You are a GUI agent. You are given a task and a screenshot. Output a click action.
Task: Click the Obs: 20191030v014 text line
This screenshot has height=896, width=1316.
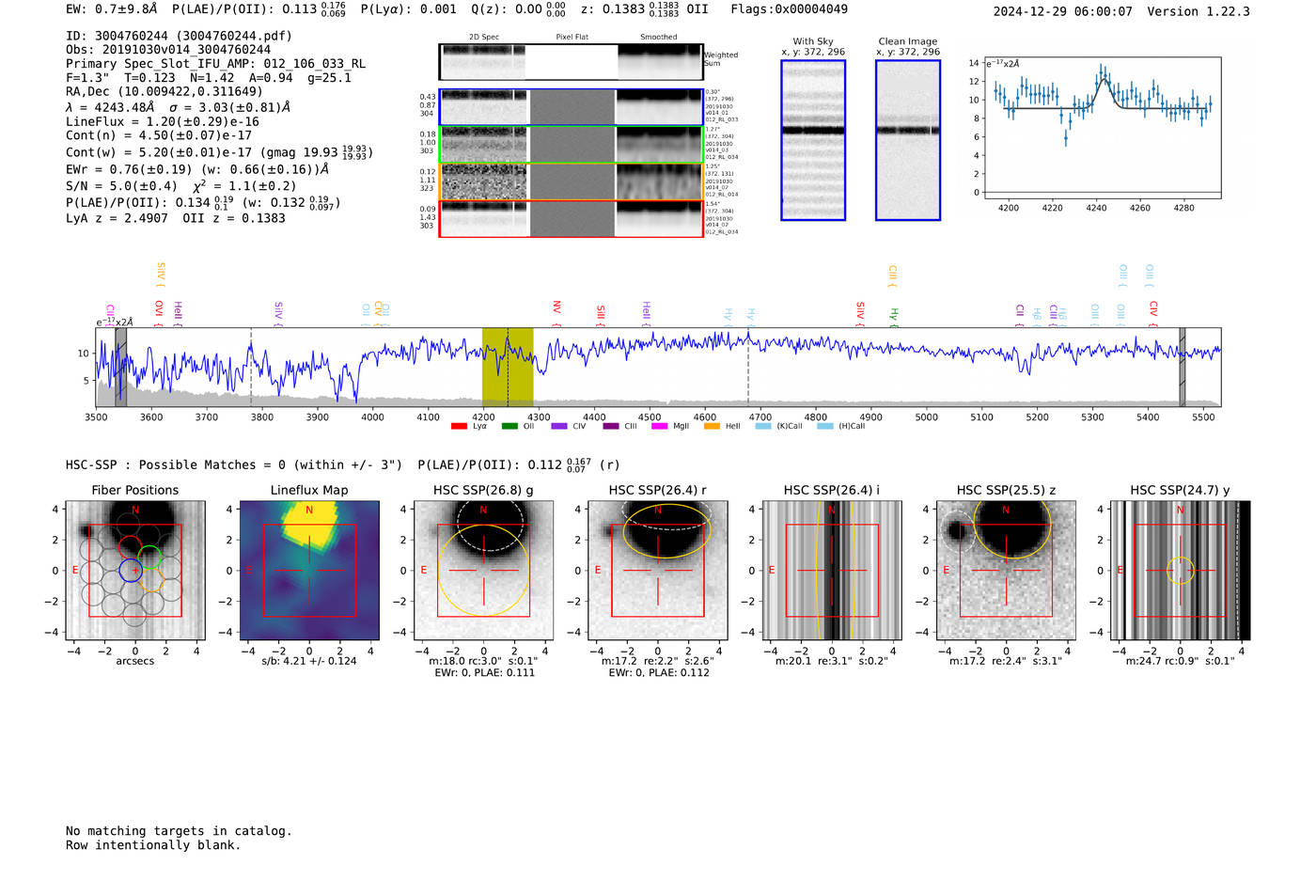[x=168, y=50]
